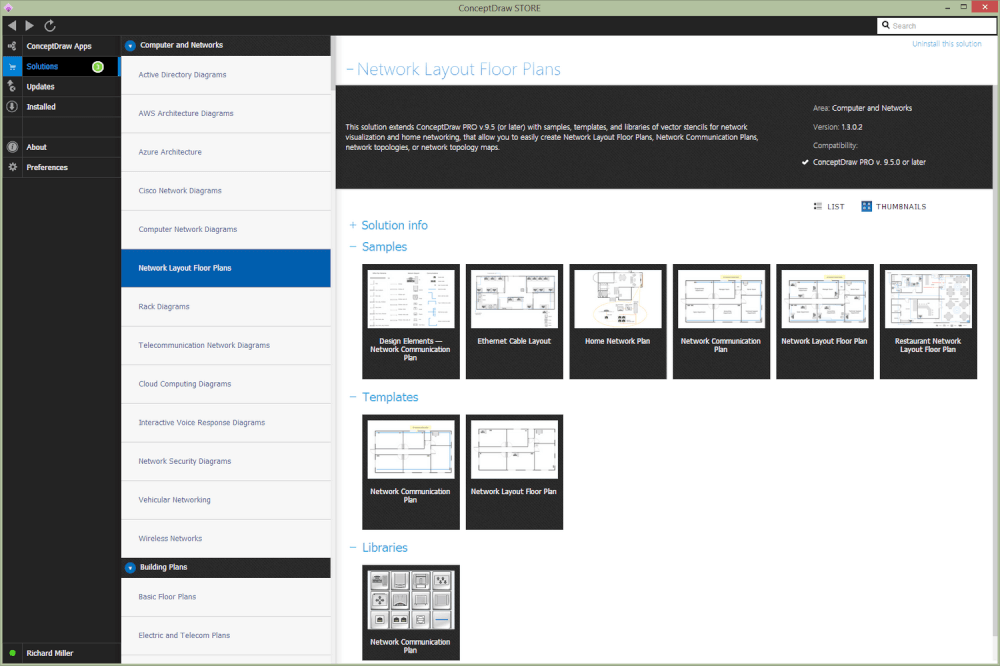This screenshot has height=666, width=1000.
Task: Click the green Solutions notification badge
Action: click(98, 66)
